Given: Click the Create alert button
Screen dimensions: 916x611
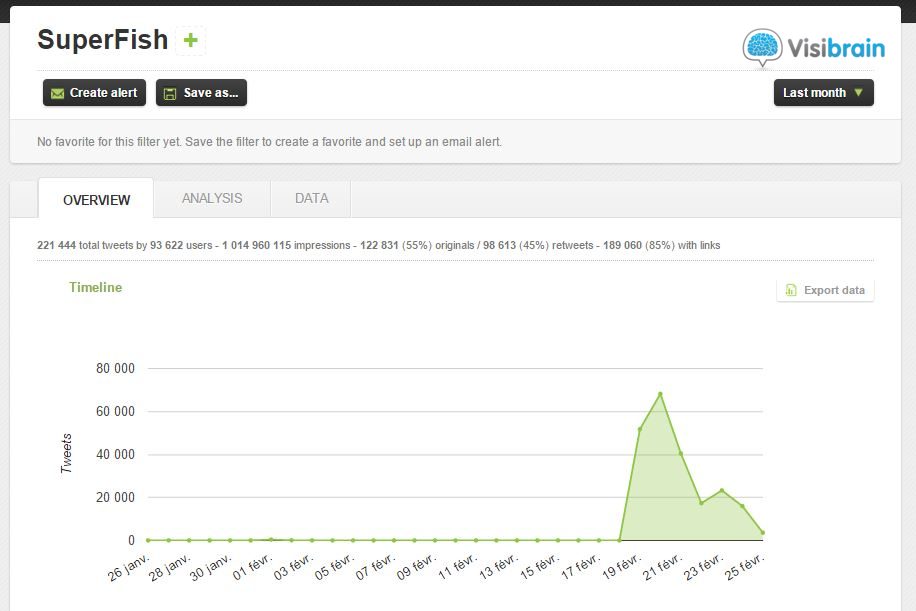Looking at the screenshot, I should click(x=94, y=93).
